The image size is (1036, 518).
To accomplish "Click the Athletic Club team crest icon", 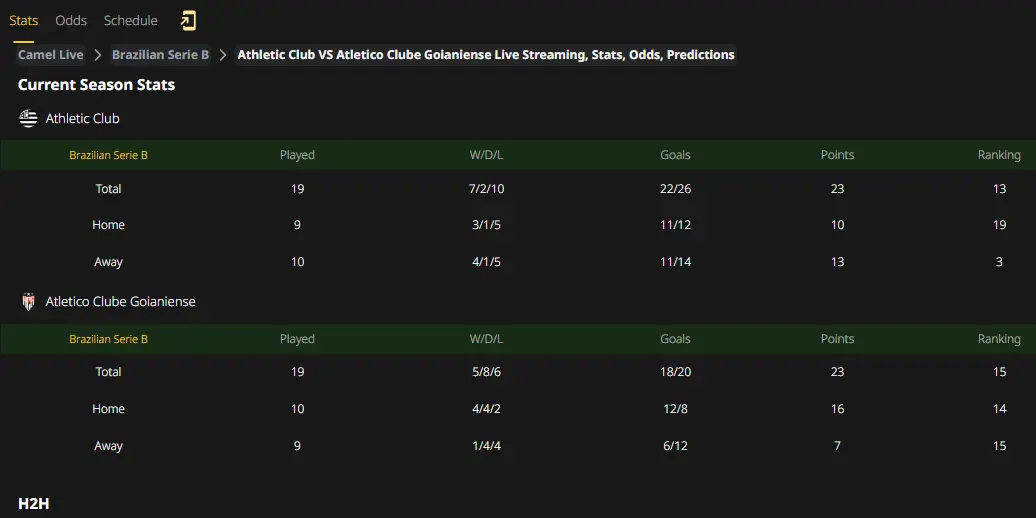I will [x=28, y=119].
